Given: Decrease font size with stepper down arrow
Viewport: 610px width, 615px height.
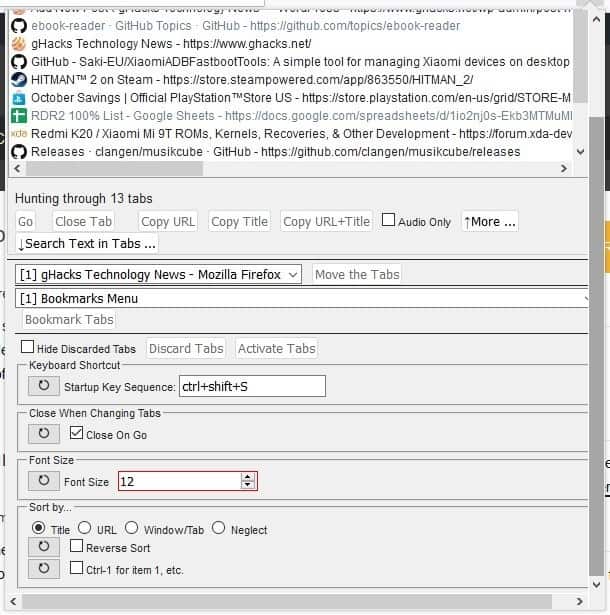Looking at the screenshot, I should coord(248,485).
